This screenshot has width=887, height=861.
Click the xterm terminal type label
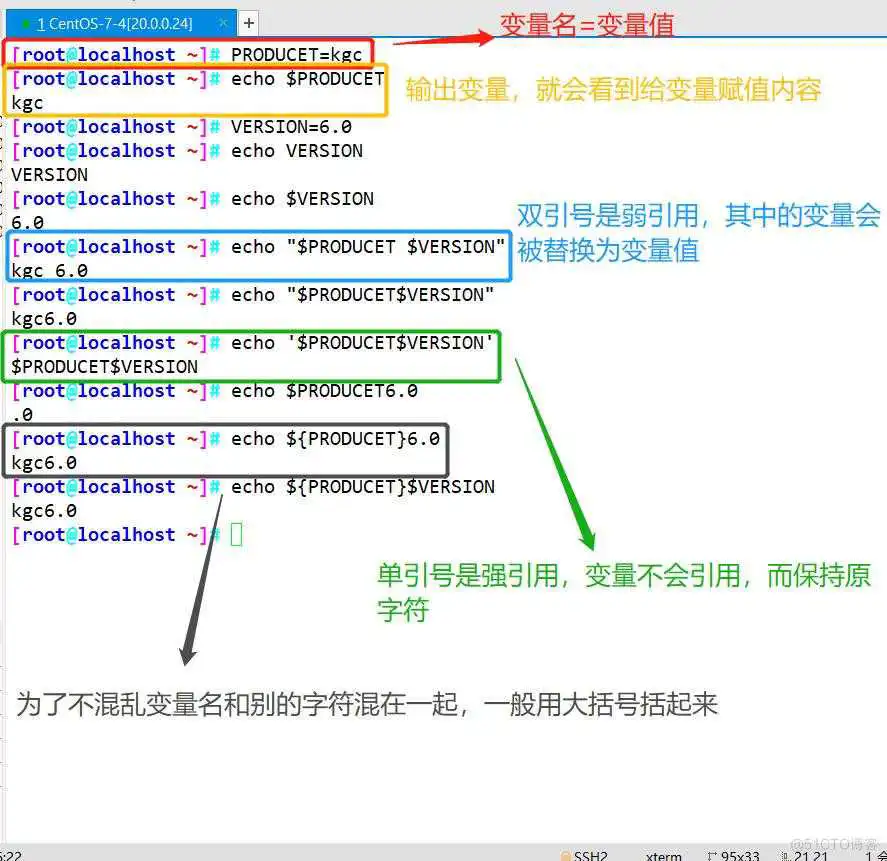point(664,856)
